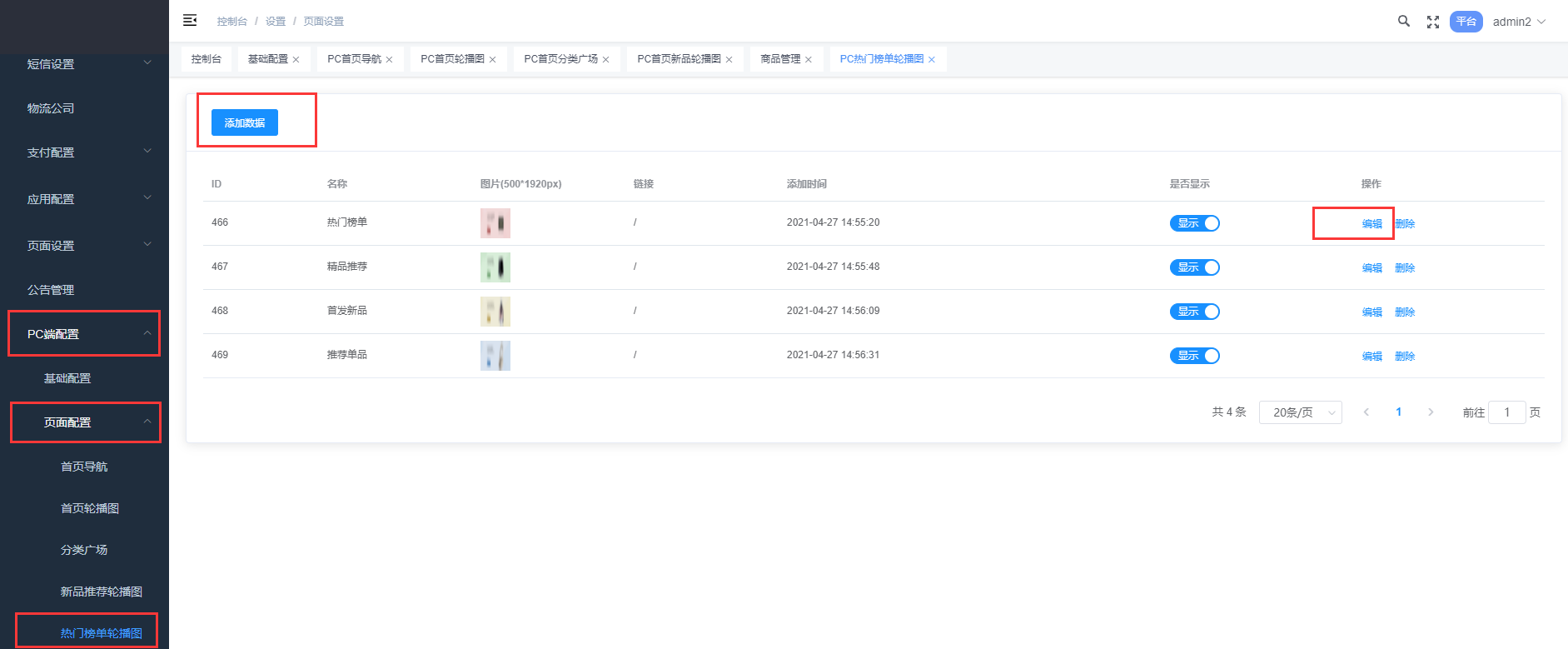Disable display switch for 精品推荐 row
This screenshot has width=1568, height=649.
(1194, 267)
